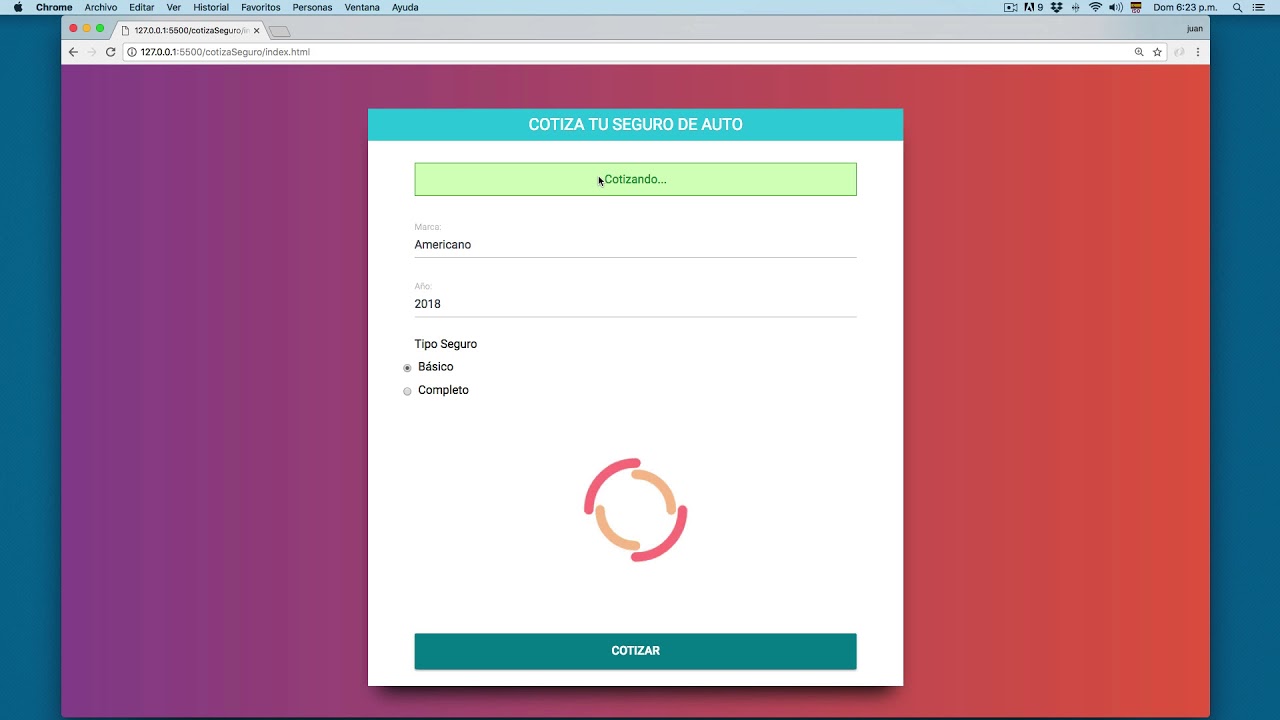
Task: Open Spotlight search in the menu bar
Action: pos(1237,7)
